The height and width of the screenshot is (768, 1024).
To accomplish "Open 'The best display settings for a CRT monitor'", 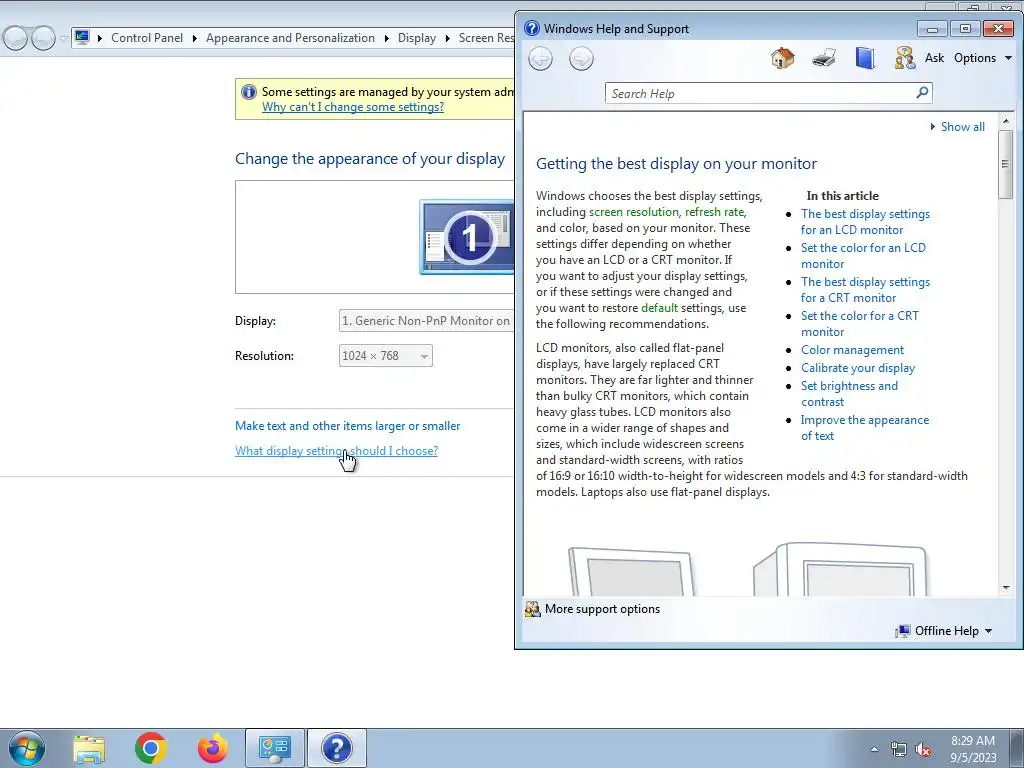I will tap(865, 290).
